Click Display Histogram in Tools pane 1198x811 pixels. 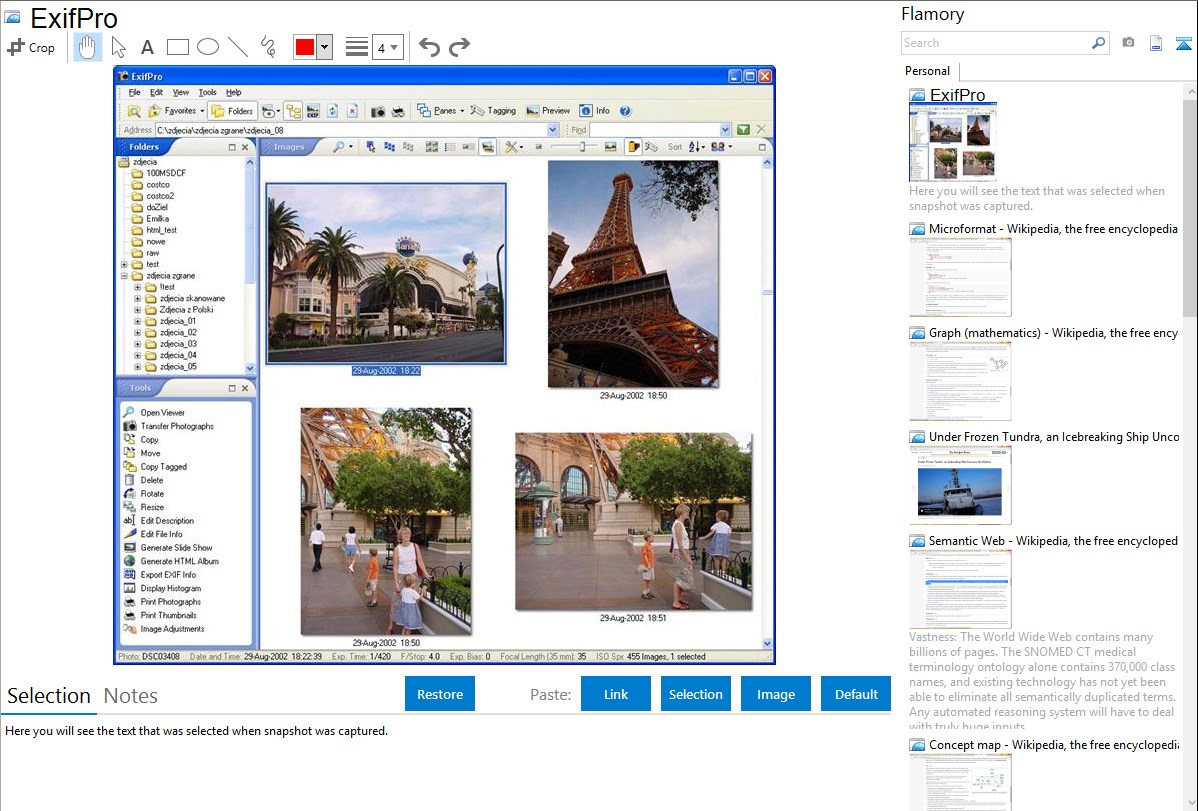[x=170, y=589]
